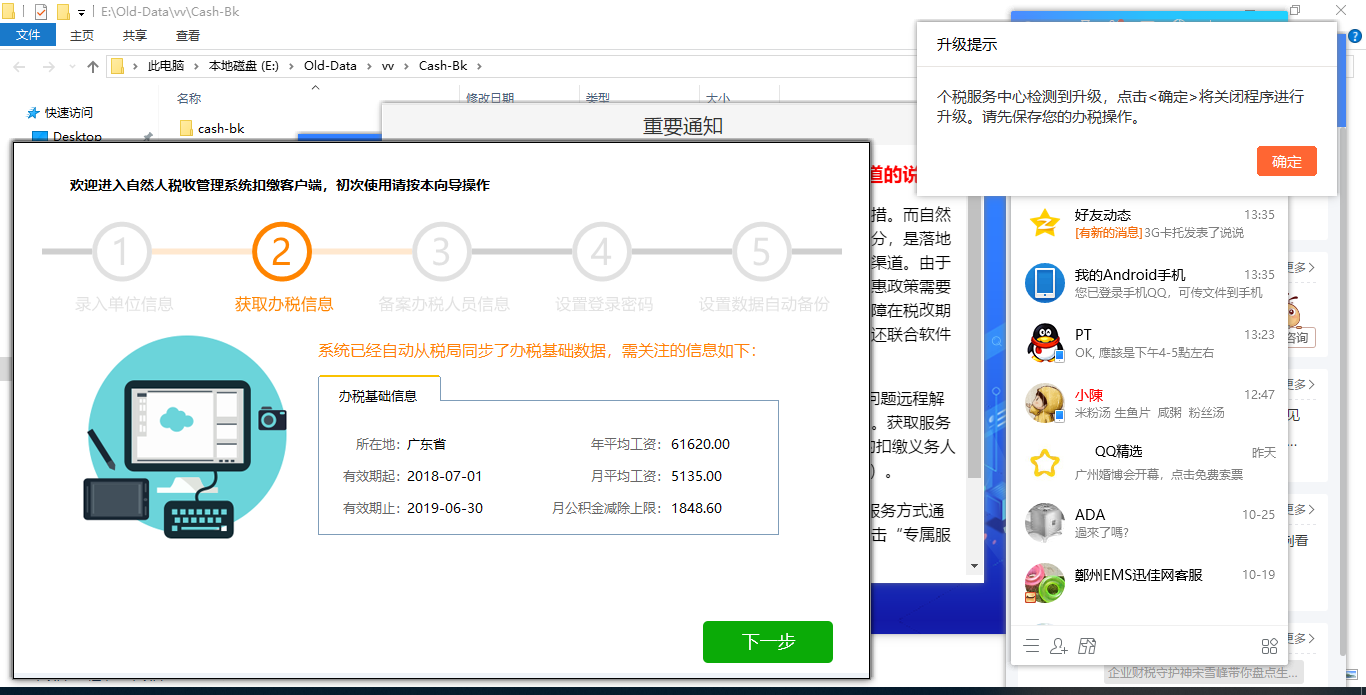The image size is (1366, 695).
Task: Open 我的Android手机 entry in QQ
Action: click(x=1149, y=283)
